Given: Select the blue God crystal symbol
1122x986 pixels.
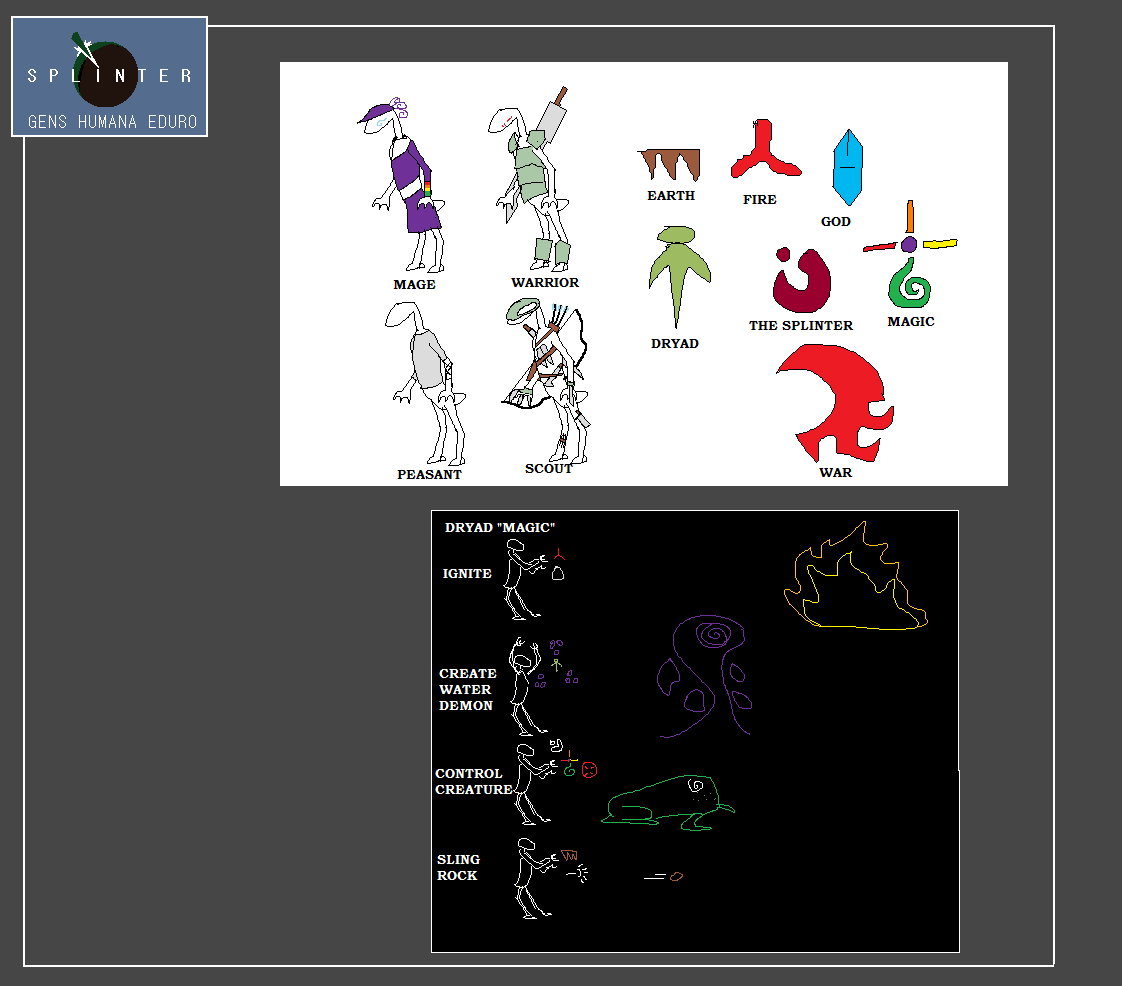Looking at the screenshot, I should tap(847, 167).
